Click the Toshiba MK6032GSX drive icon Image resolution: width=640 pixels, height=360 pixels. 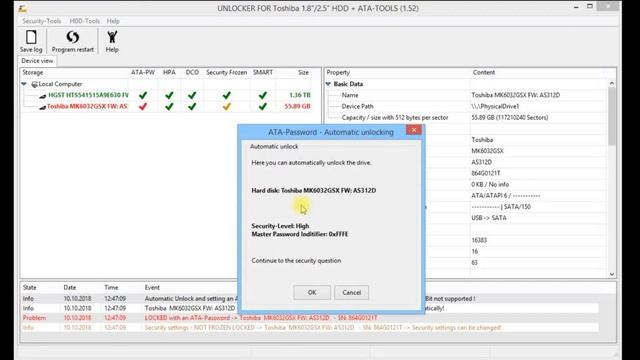click(x=42, y=107)
